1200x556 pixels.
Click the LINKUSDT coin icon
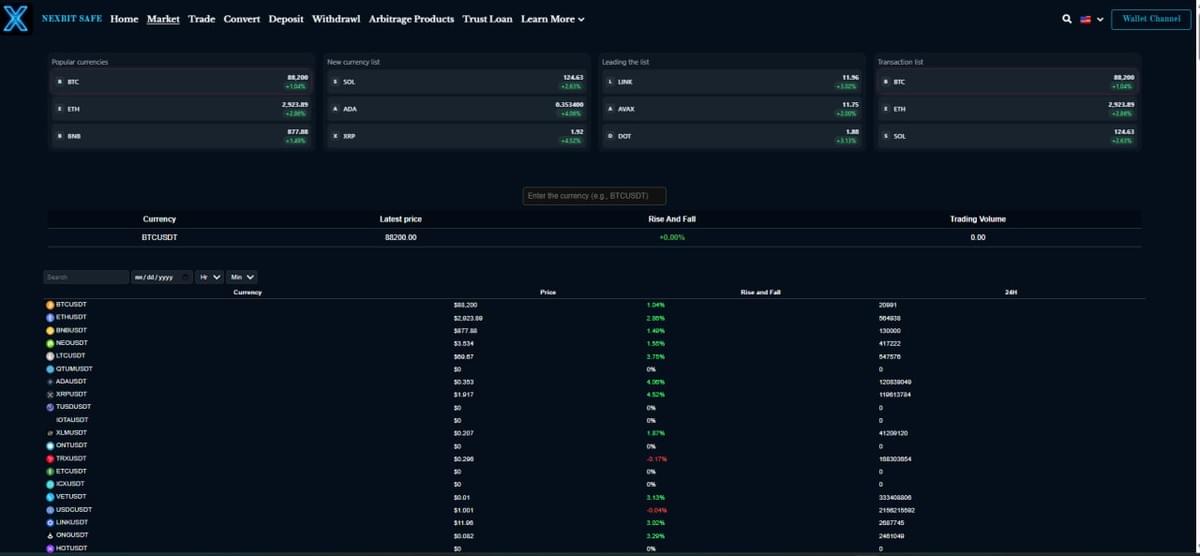[x=50, y=522]
